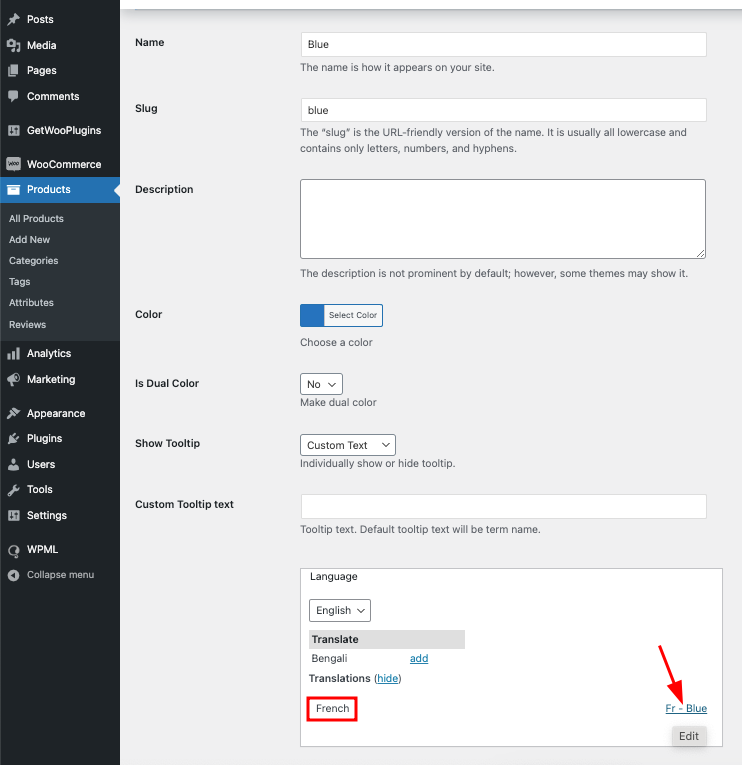Click the Plugins plug icon

click(14, 438)
